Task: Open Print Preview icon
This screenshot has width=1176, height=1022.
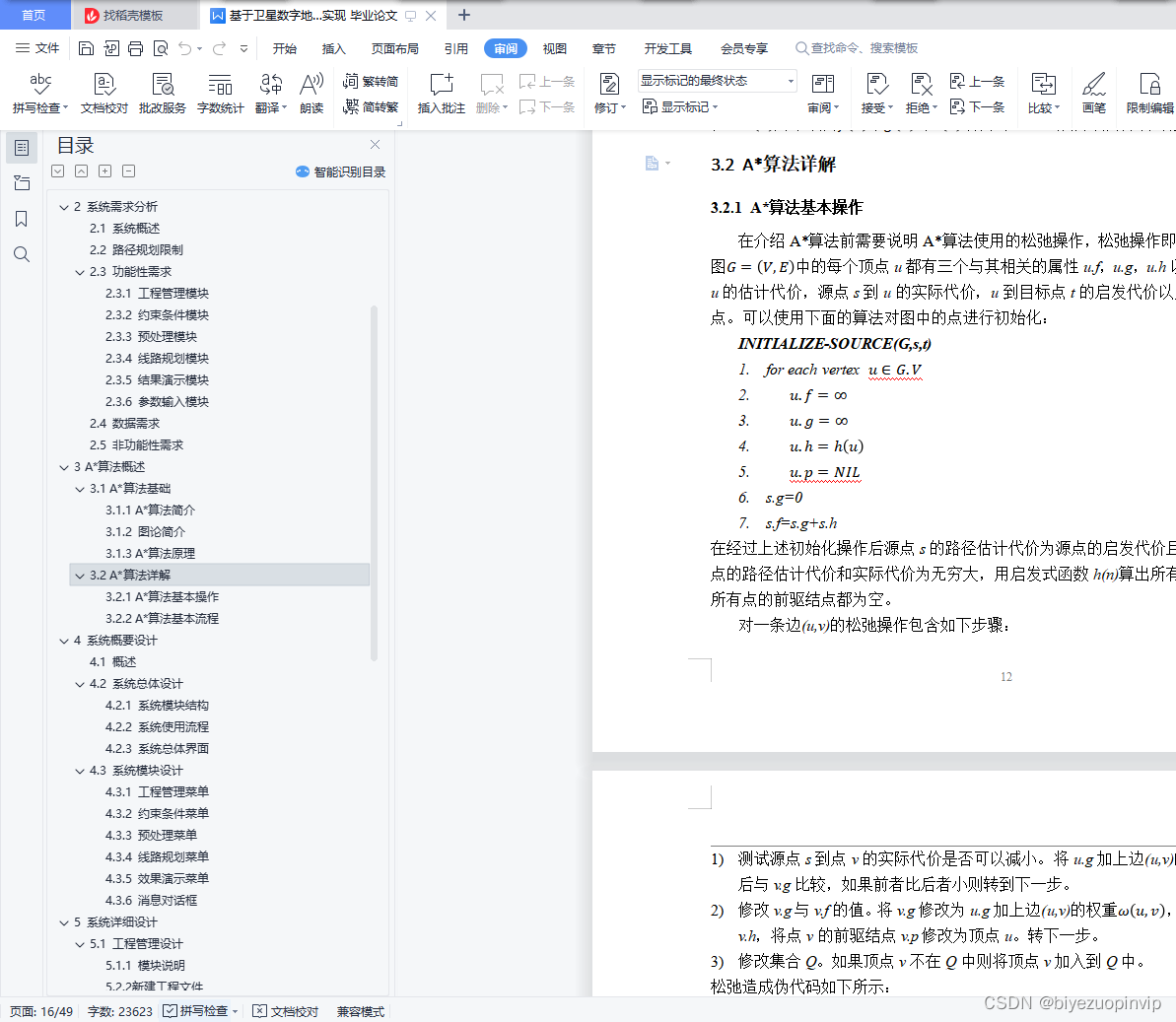Action: coord(161,48)
